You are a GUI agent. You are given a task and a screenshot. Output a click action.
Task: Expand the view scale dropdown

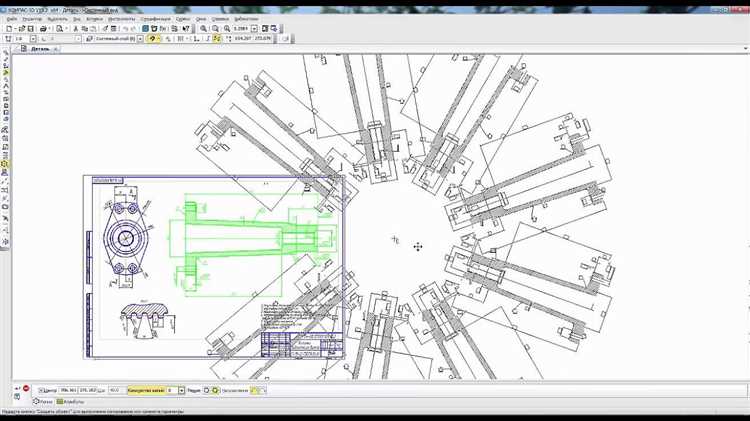click(254, 29)
